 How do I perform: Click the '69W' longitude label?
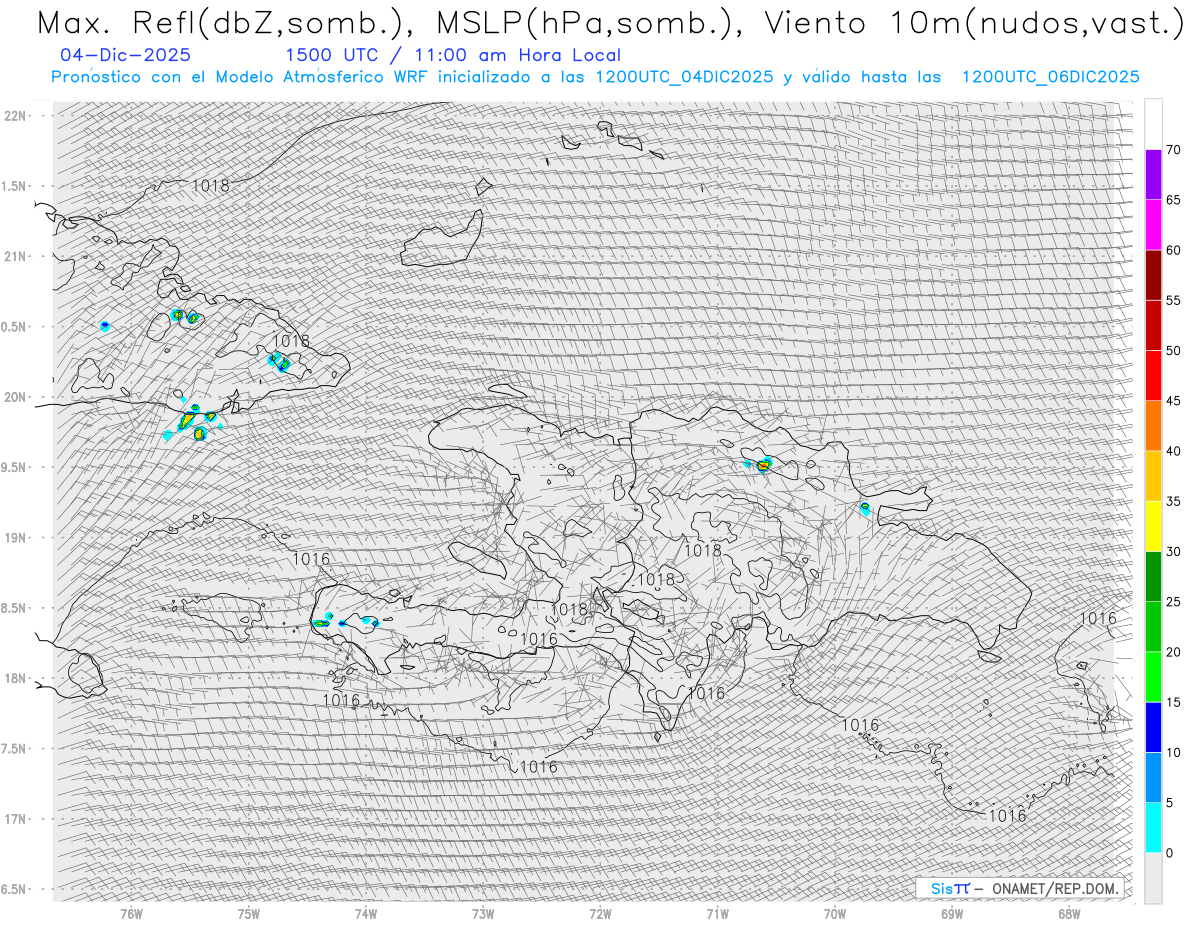tap(951, 913)
